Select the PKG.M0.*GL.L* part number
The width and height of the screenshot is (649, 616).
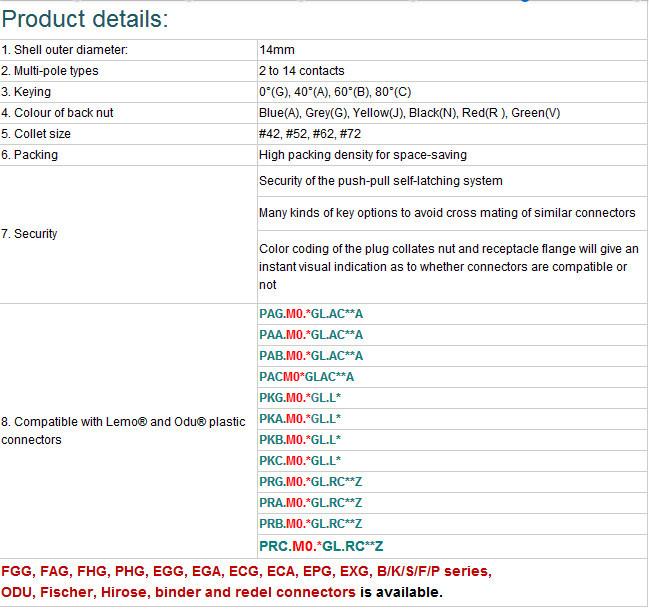(300, 398)
